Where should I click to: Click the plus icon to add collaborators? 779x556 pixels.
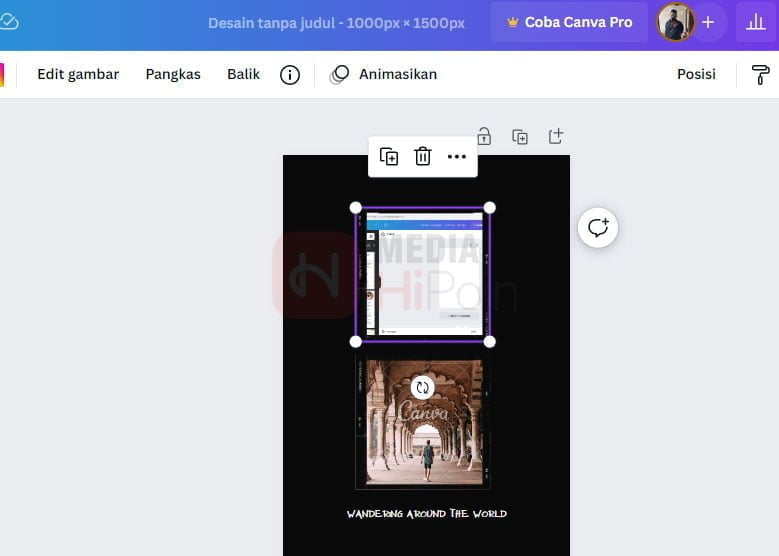coord(708,22)
